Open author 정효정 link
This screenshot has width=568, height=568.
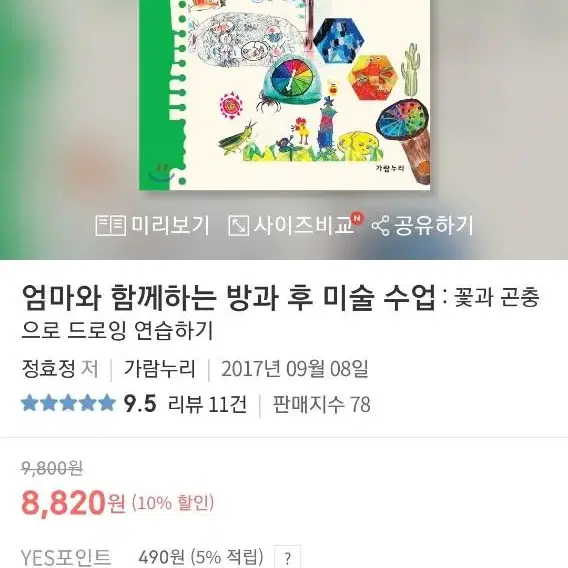(x=49, y=369)
